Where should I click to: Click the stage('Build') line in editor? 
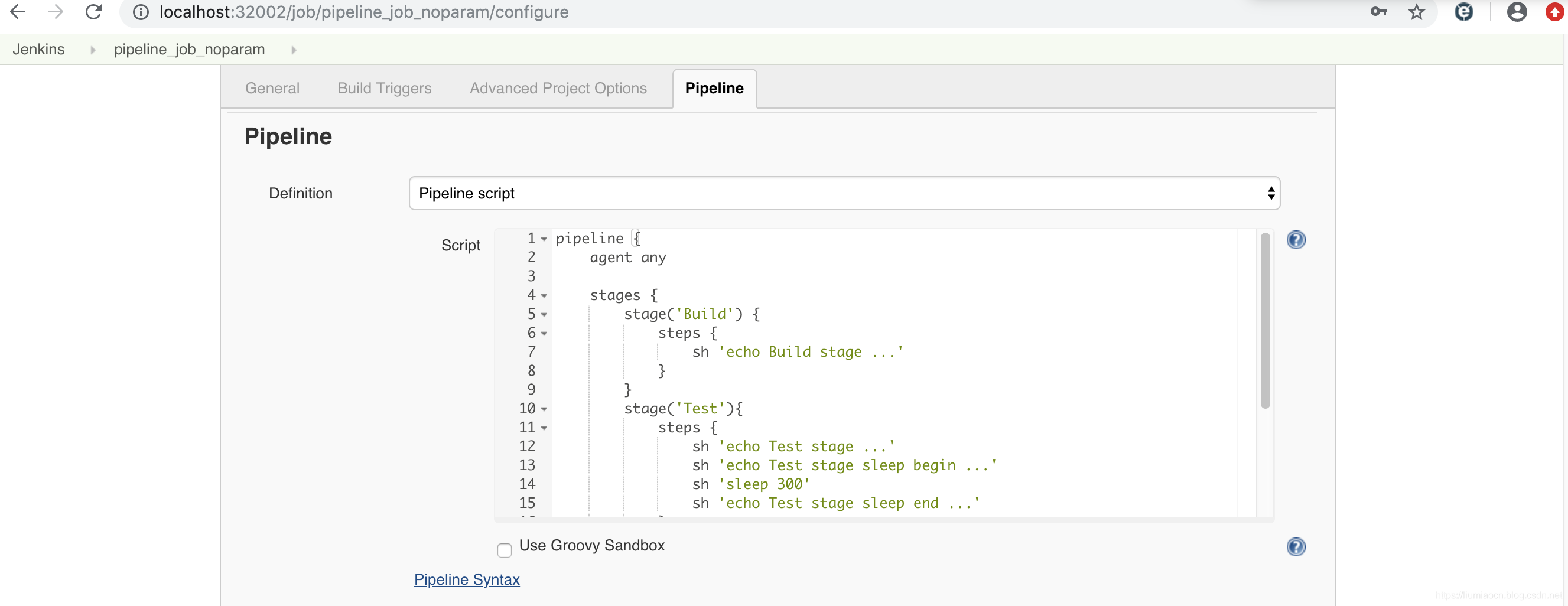pyautogui.click(x=691, y=314)
